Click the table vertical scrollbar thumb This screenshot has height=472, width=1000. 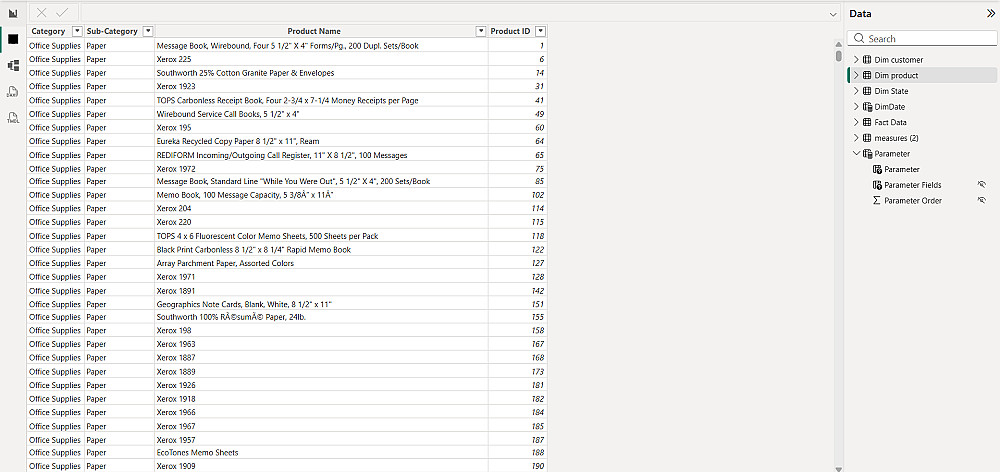[x=839, y=55]
